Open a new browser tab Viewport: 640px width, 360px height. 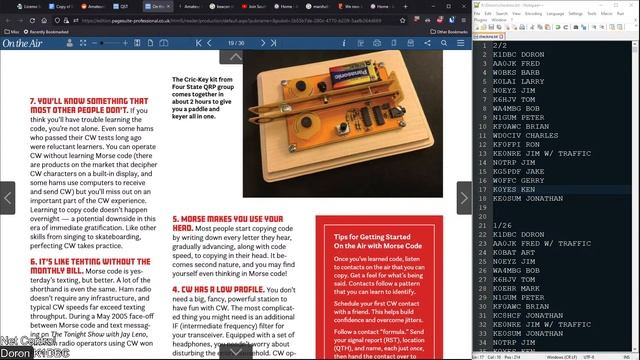(405, 6)
